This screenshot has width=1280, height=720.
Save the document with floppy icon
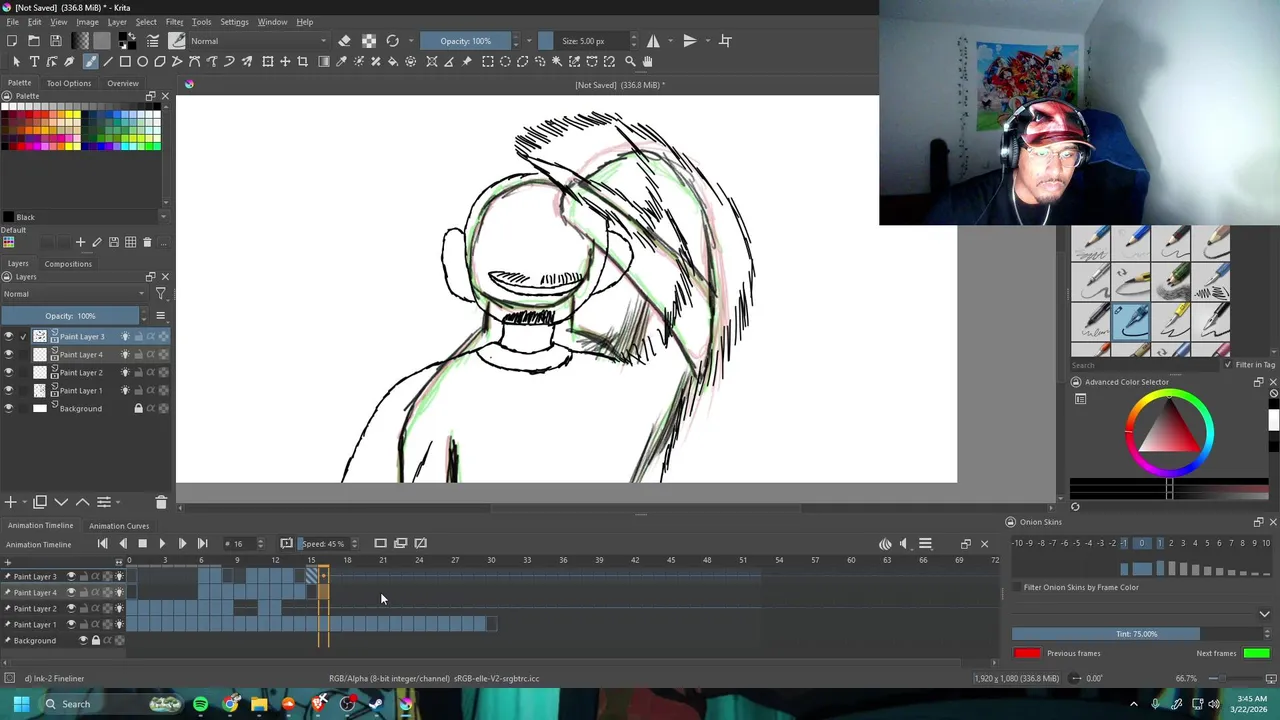point(56,41)
